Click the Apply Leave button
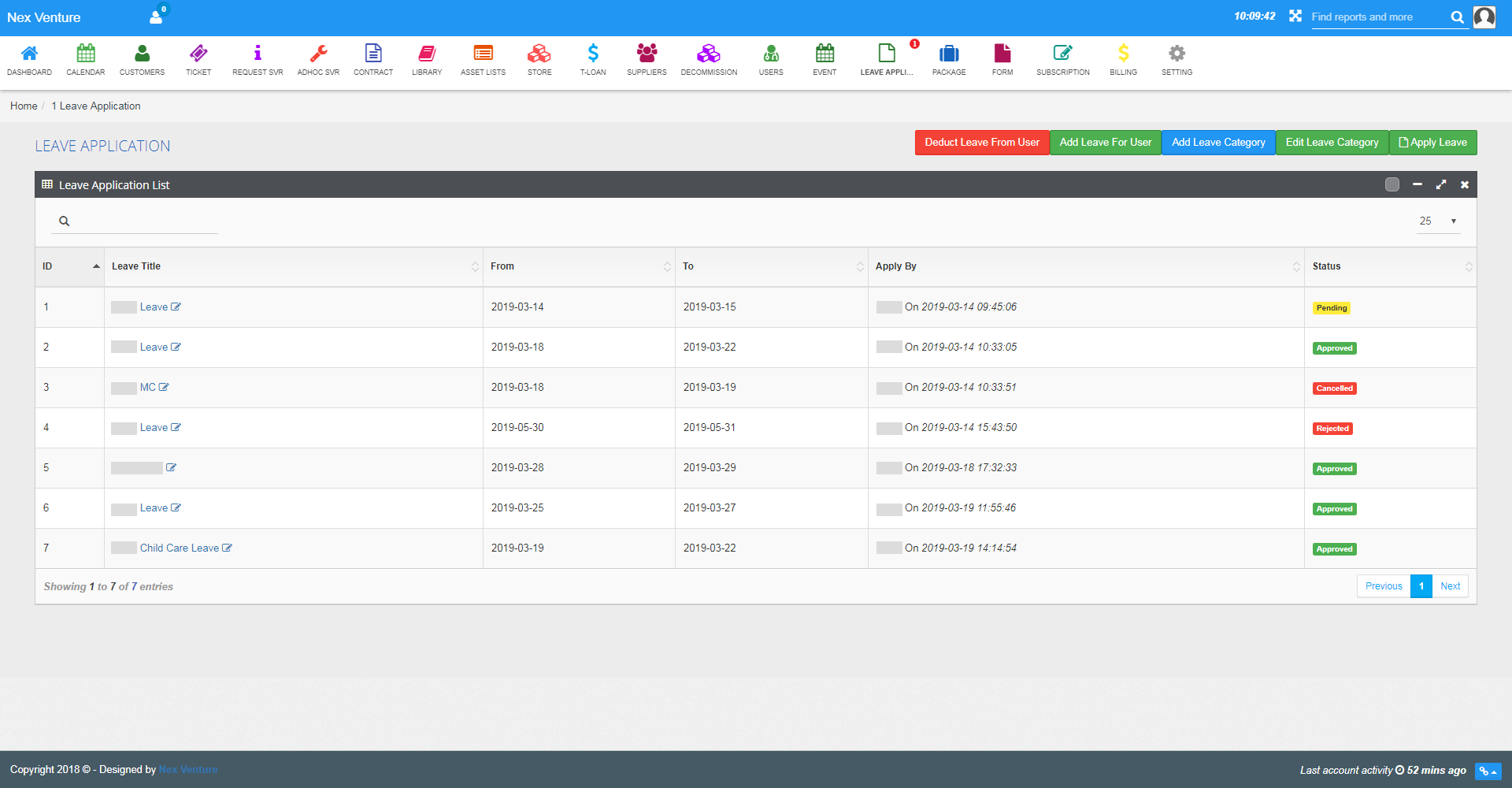Viewport: 1512px width, 788px height. (x=1432, y=143)
